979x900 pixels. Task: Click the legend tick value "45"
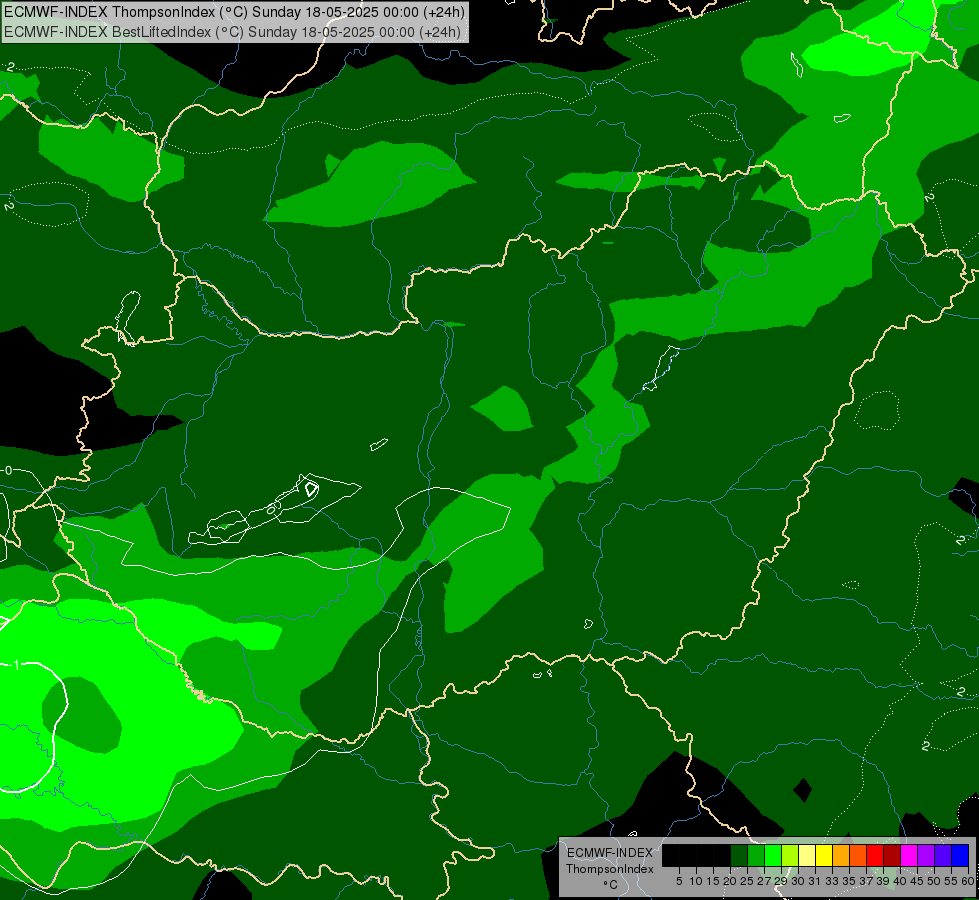pos(917,881)
